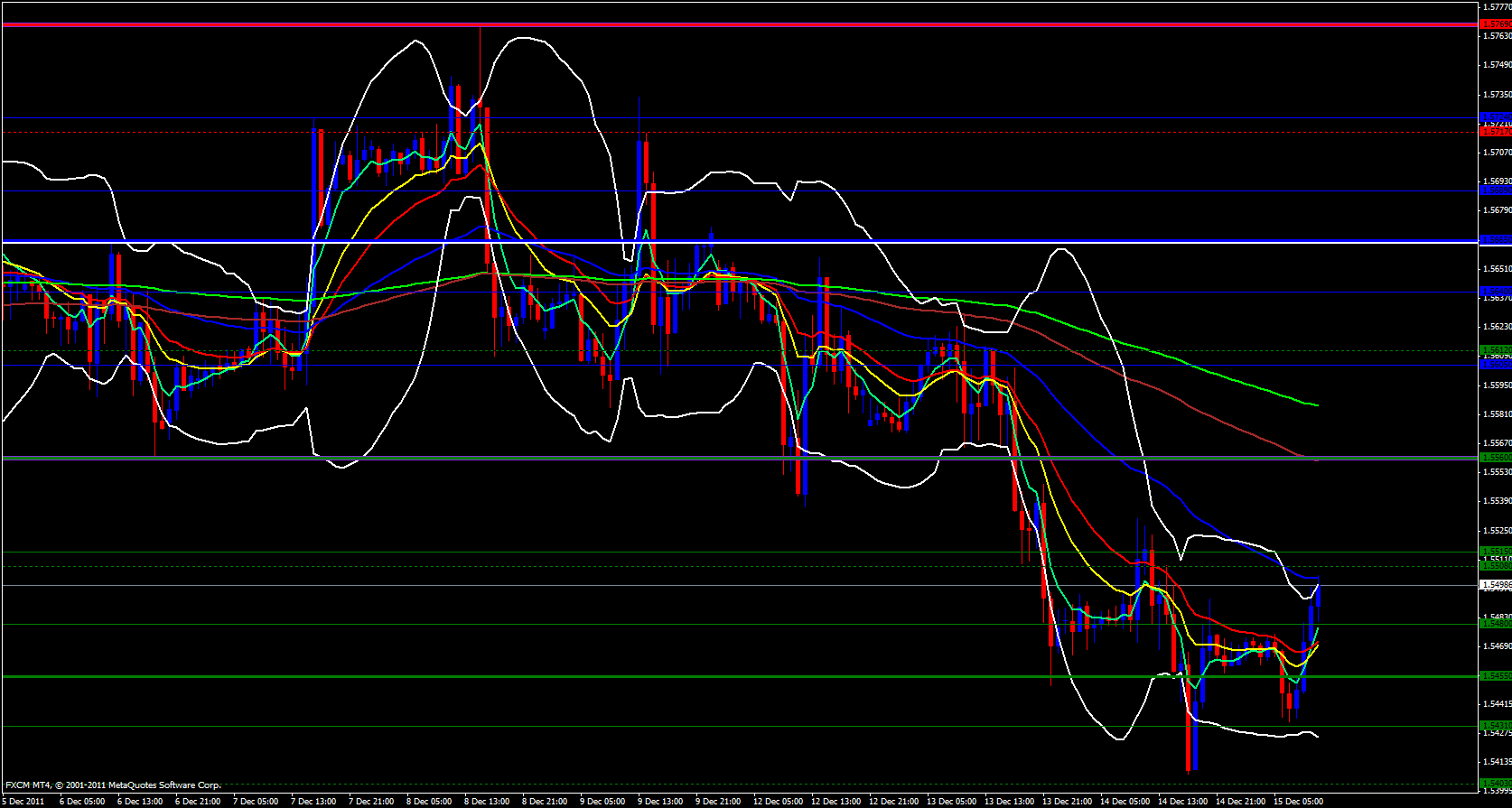
Task: Click the 1.5763 price scale label
Action: click(x=1495, y=36)
